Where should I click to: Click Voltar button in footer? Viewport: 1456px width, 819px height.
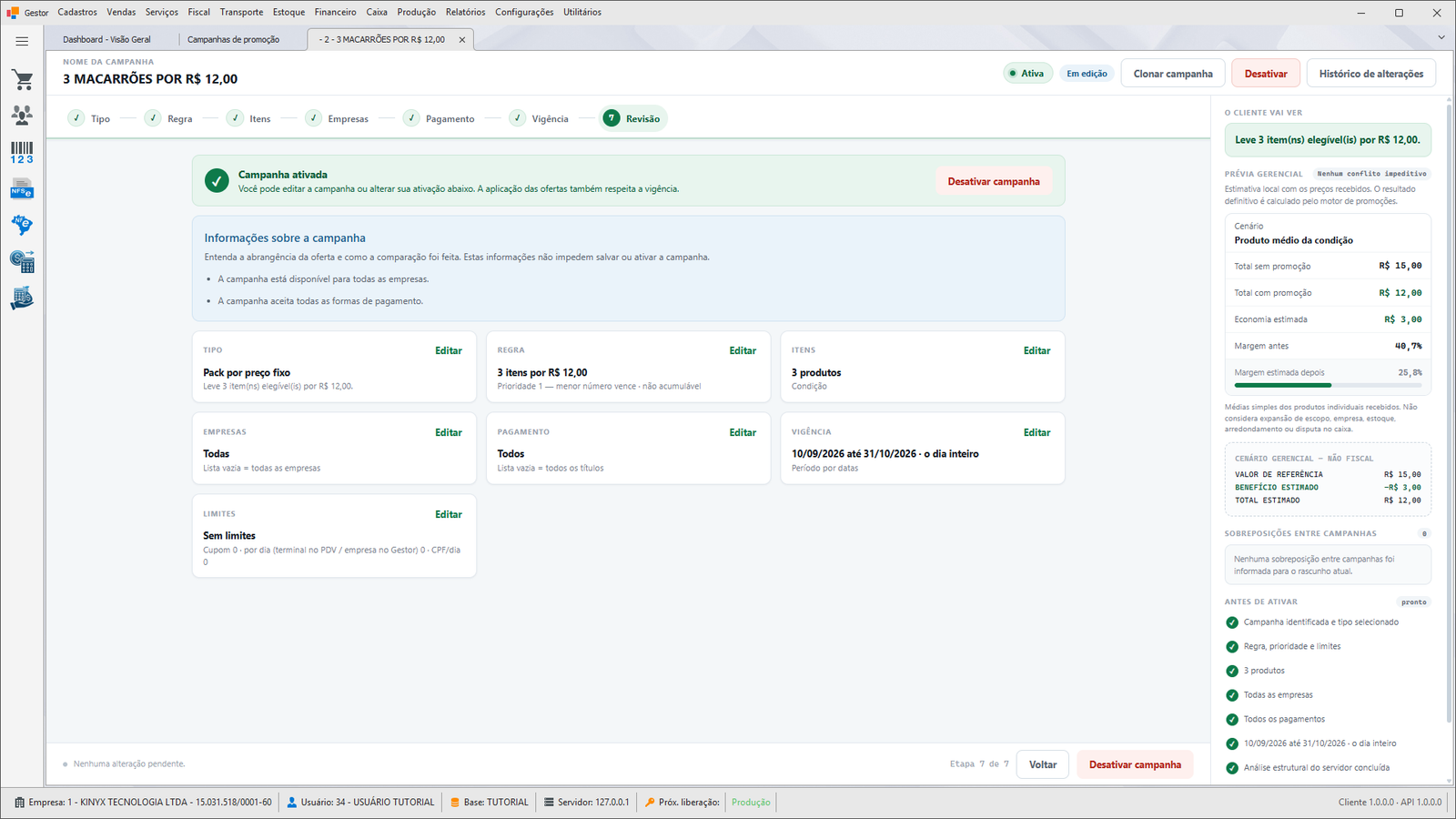(1043, 764)
